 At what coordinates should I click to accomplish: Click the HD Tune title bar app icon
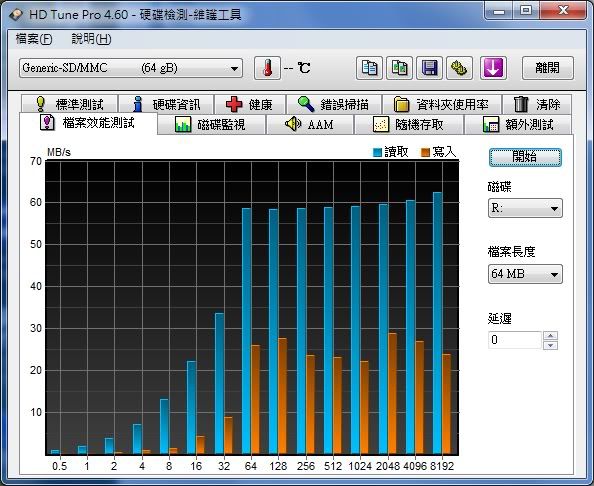pos(16,14)
